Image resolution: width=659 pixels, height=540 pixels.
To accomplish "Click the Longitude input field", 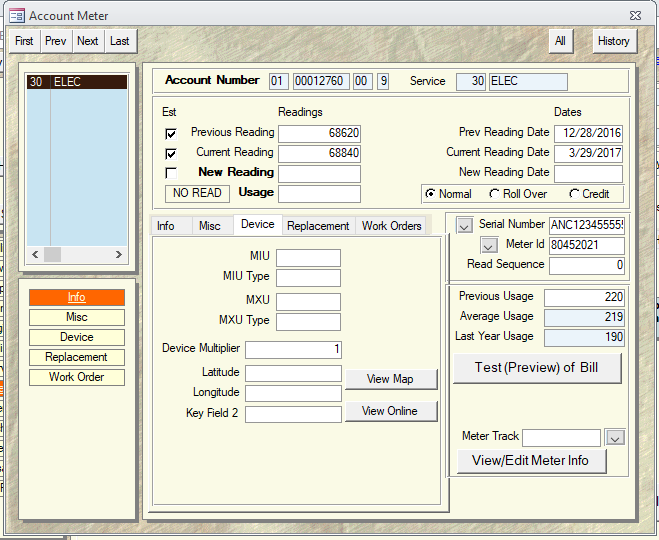I will point(293,393).
